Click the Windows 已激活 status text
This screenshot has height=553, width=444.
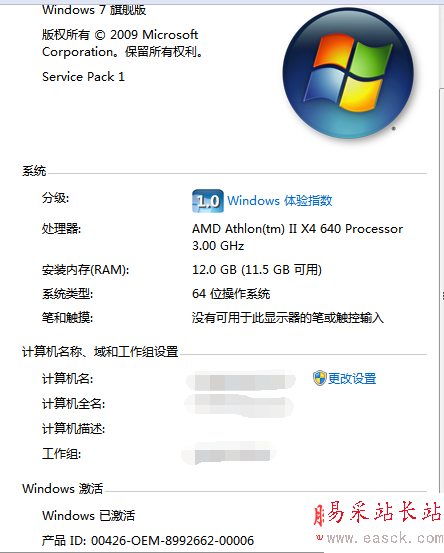point(89,516)
